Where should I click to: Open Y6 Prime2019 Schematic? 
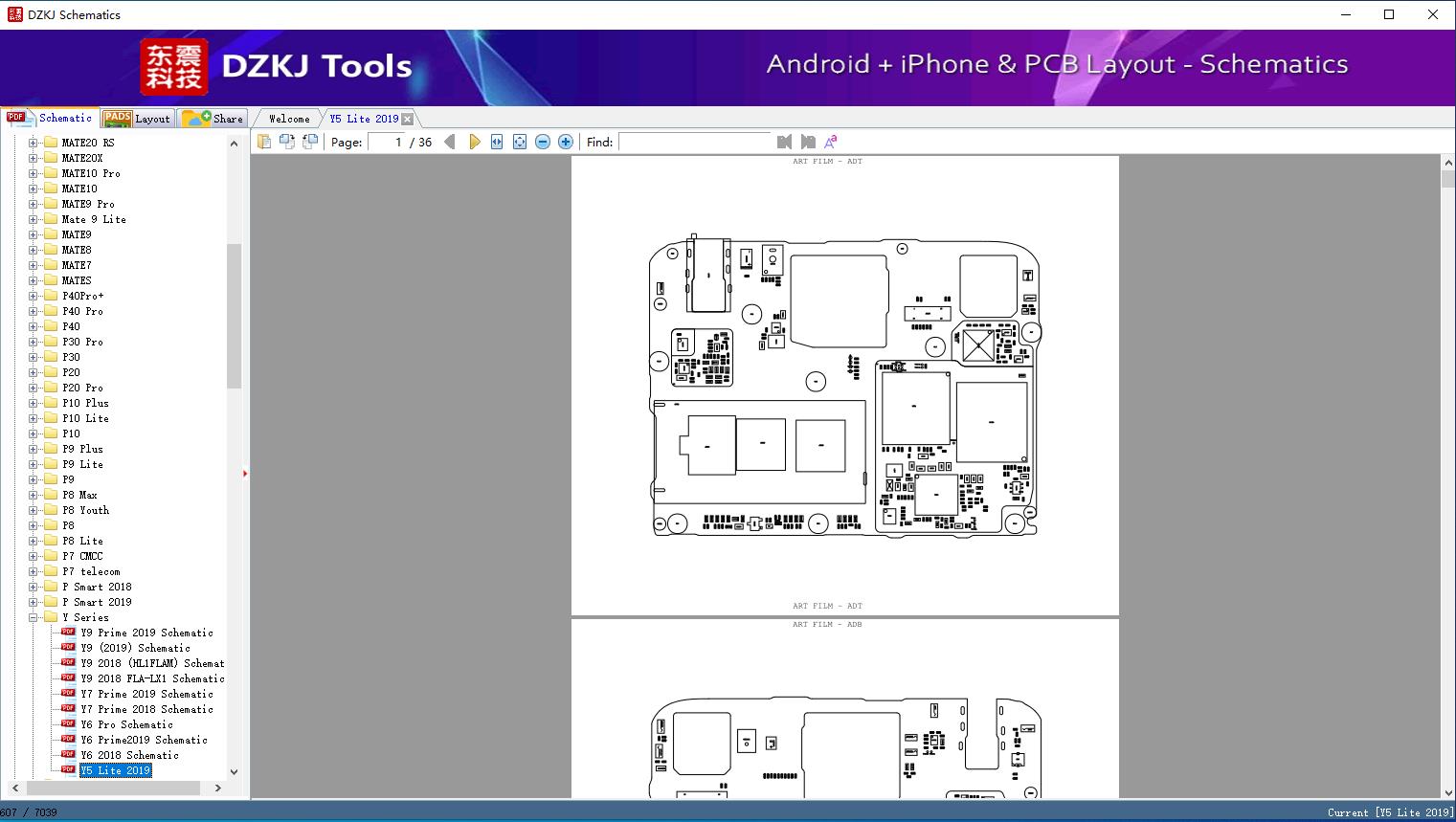145,740
